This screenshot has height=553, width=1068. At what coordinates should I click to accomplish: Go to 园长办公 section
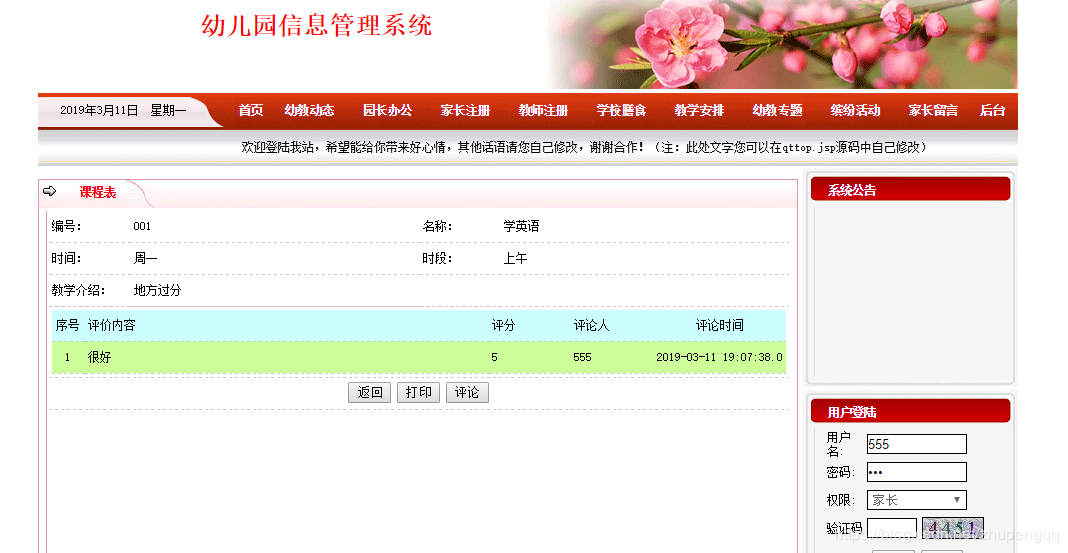(x=388, y=110)
